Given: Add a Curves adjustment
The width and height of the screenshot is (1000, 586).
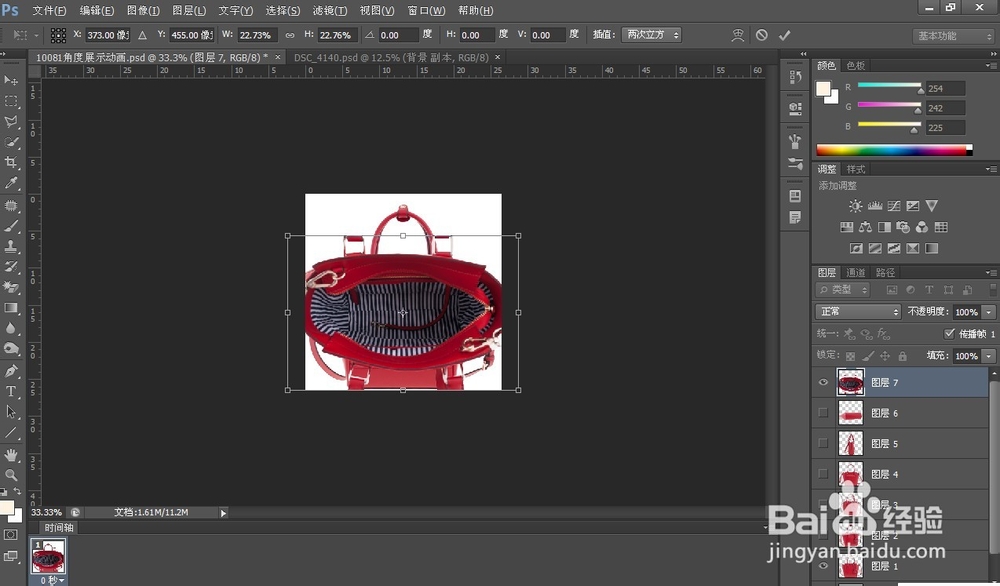Looking at the screenshot, I should pyautogui.click(x=894, y=206).
